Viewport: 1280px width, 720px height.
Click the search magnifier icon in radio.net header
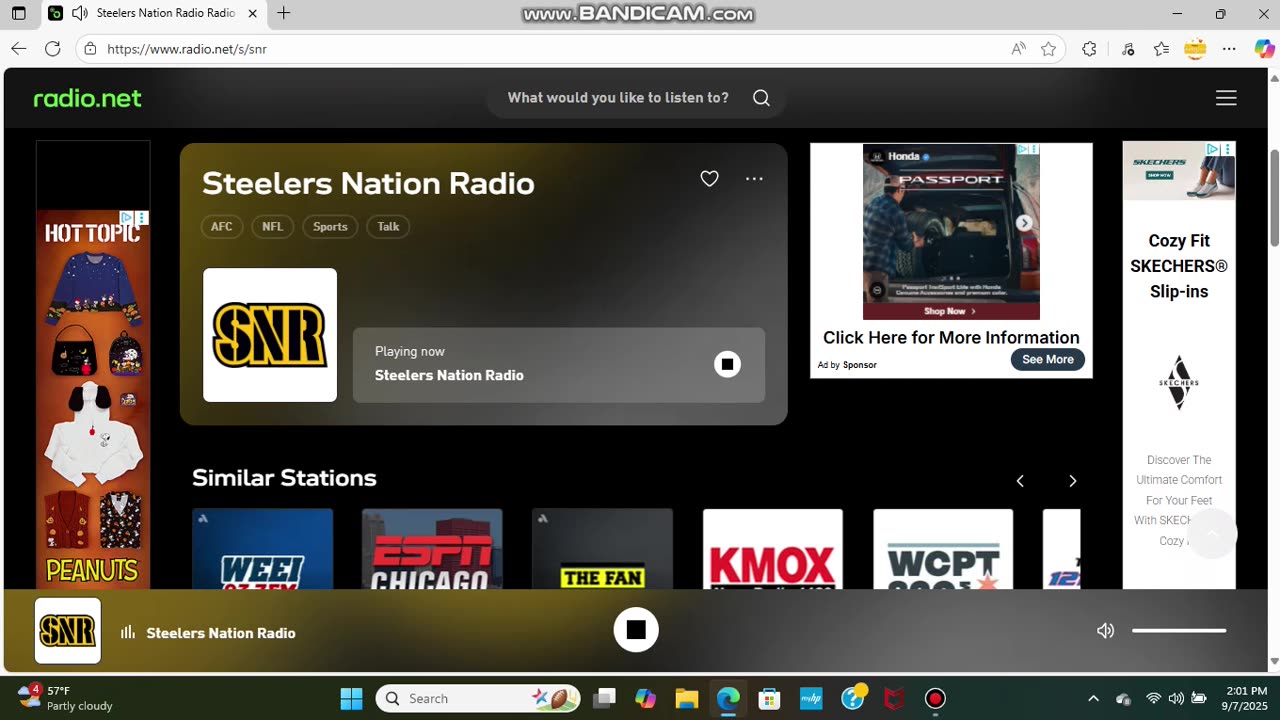coord(761,98)
